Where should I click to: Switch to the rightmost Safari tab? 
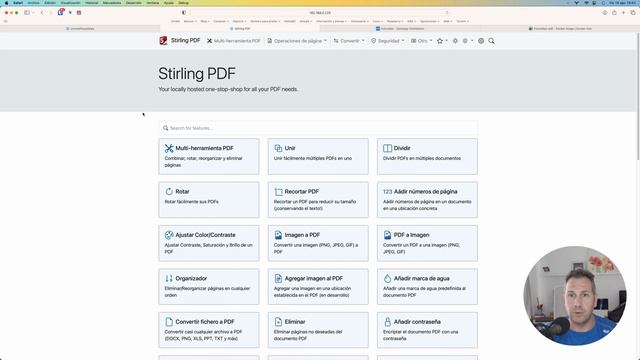point(560,29)
